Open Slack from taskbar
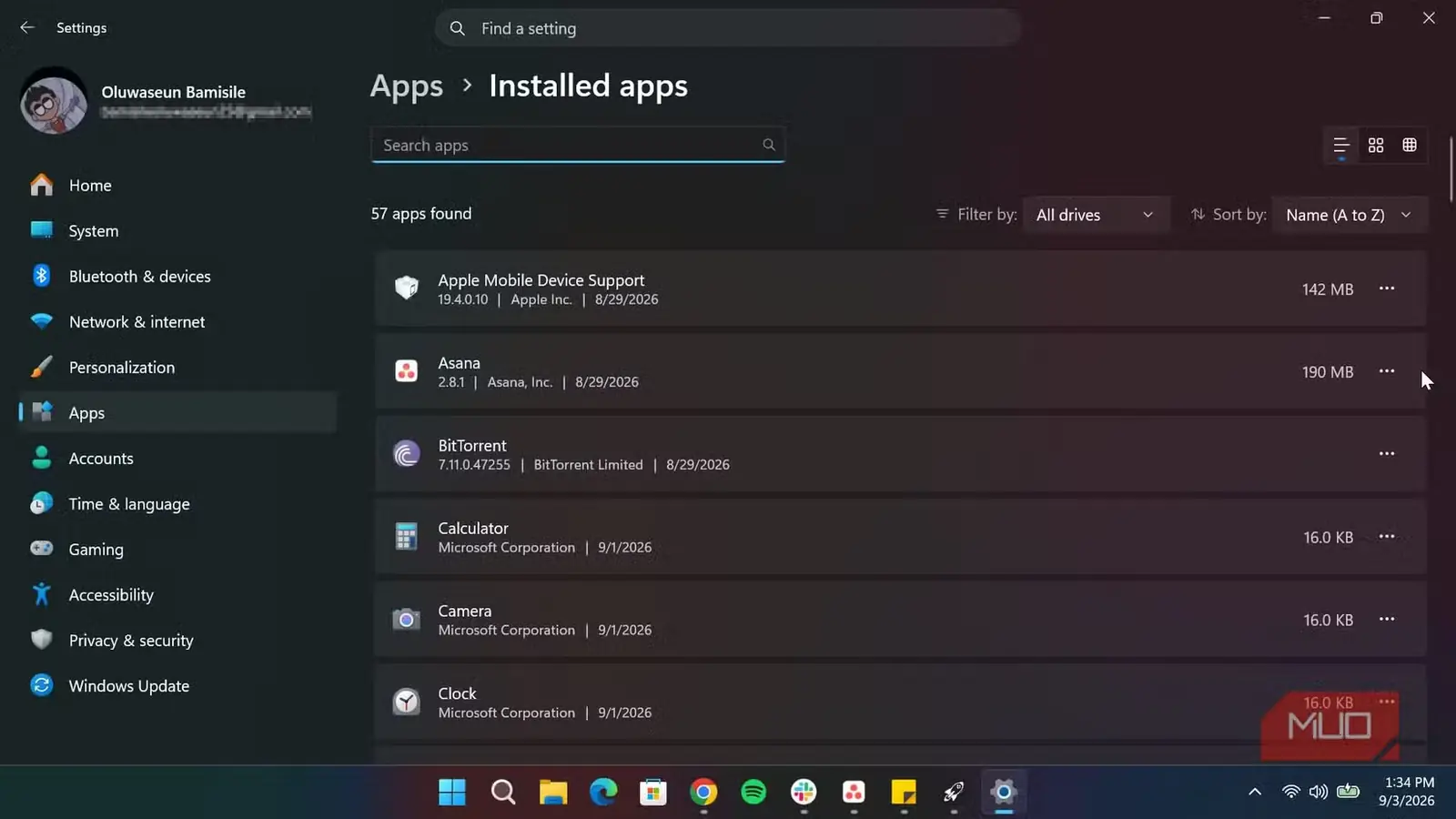This screenshot has height=819, width=1456. 804,793
